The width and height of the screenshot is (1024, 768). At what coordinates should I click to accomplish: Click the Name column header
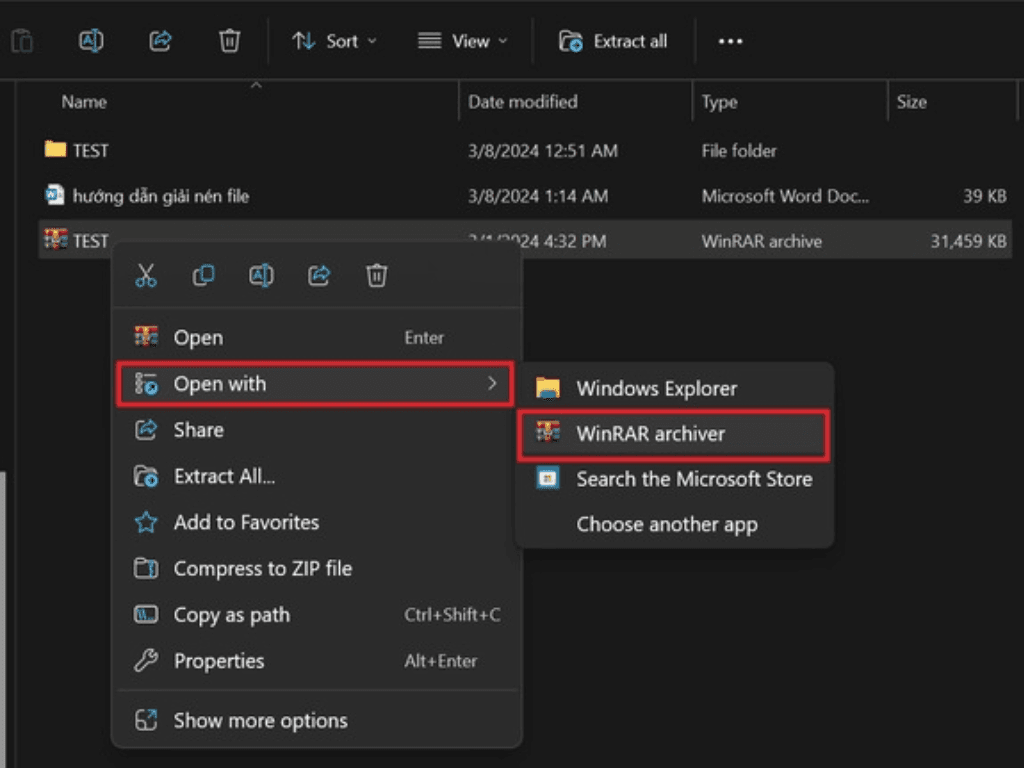coord(84,102)
